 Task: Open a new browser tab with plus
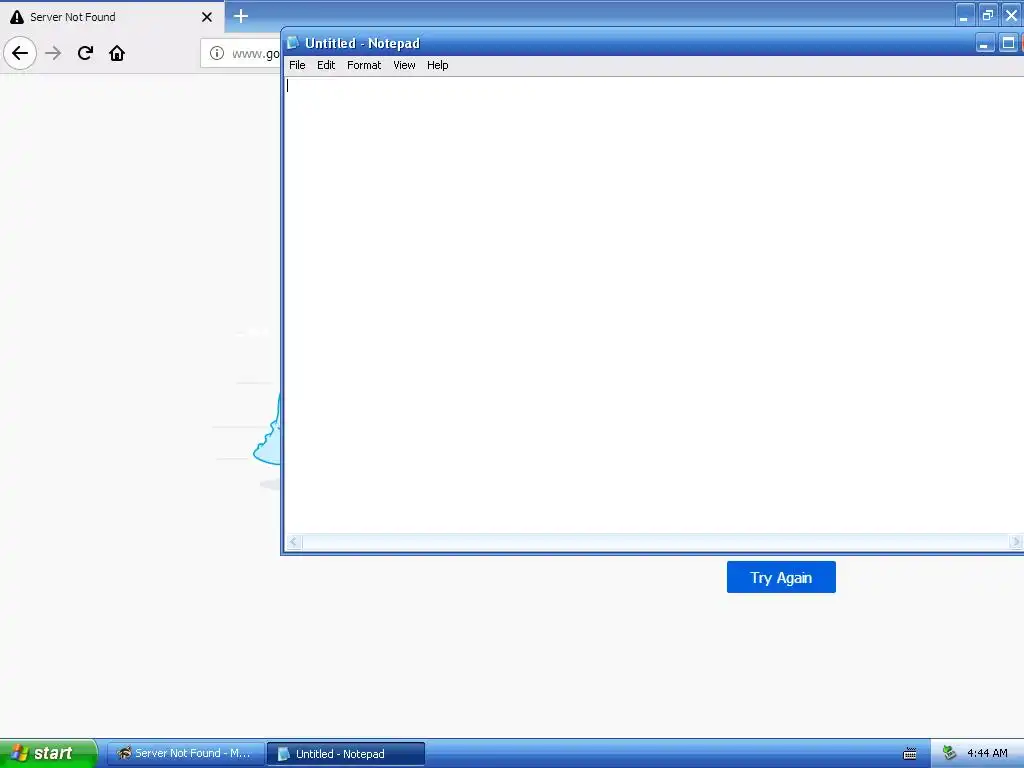(240, 16)
